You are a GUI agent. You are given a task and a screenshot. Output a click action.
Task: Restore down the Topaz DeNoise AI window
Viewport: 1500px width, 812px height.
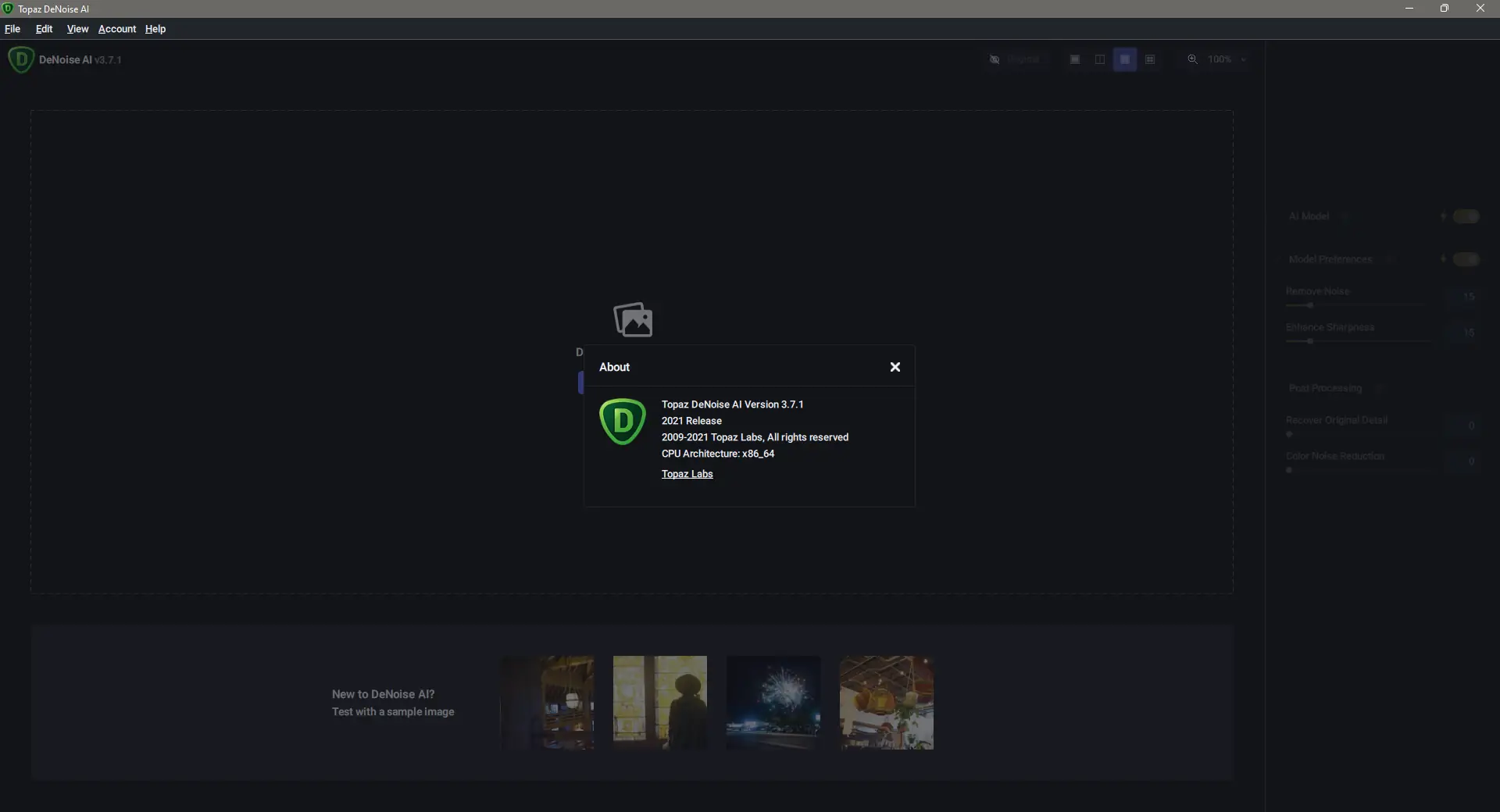(x=1445, y=9)
